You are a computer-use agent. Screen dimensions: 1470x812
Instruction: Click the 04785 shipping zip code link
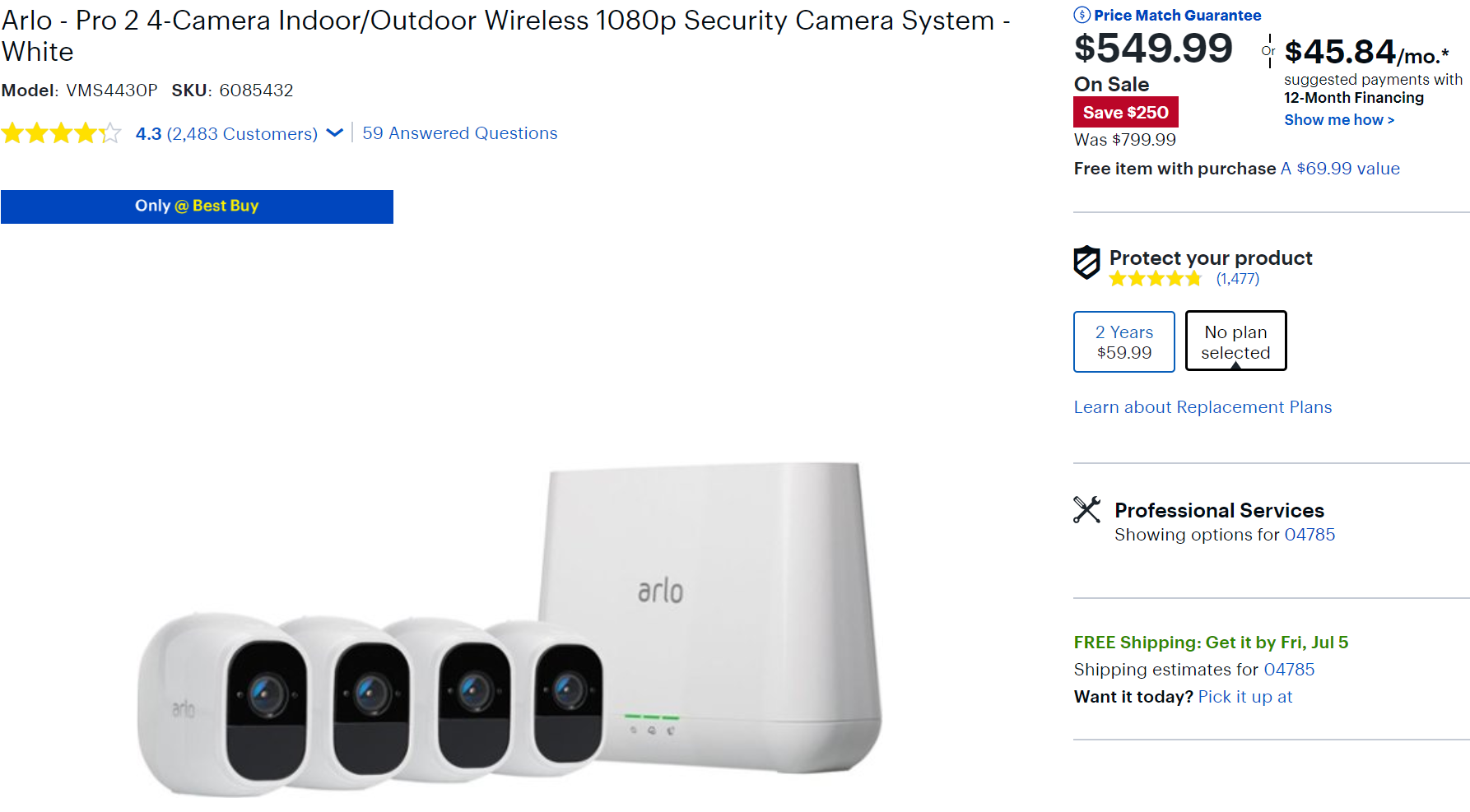coord(1289,669)
